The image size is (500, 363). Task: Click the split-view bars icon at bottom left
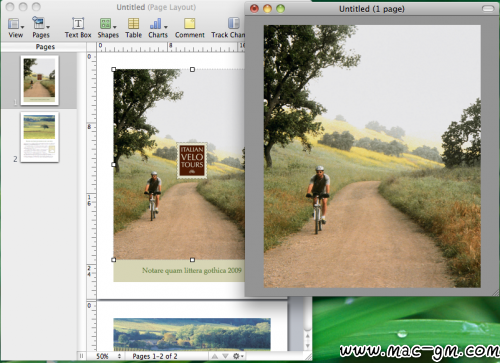point(82,356)
